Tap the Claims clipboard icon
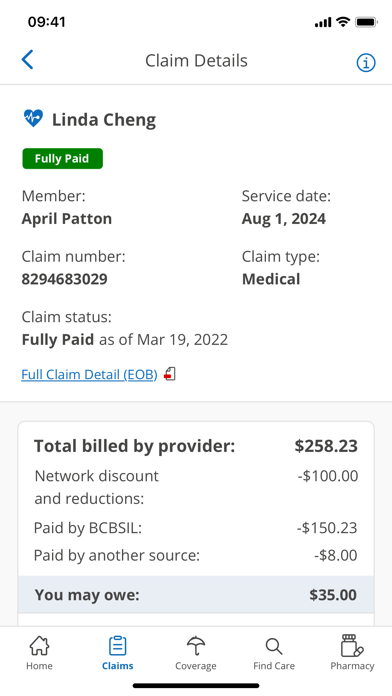Viewport: 392px width, 696px height. pos(118,645)
